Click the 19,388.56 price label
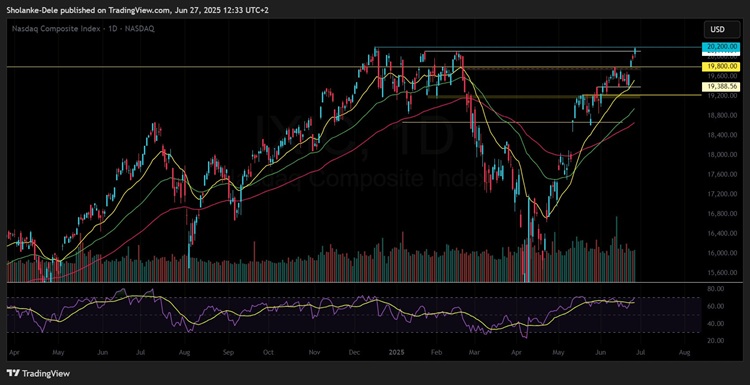The width and height of the screenshot is (750, 385). click(721, 87)
